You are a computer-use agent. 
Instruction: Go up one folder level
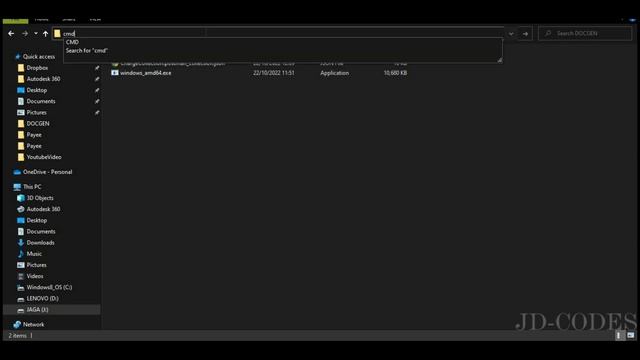(45, 33)
